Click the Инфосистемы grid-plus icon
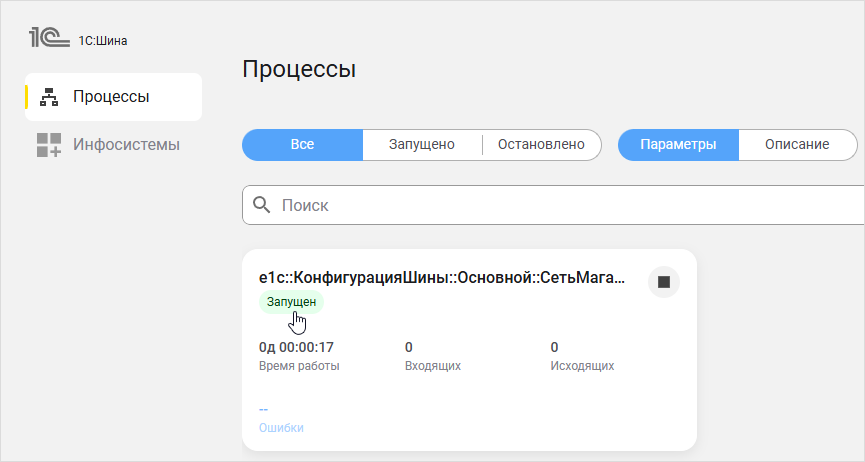Screen dimensions: 865x462 tap(49, 145)
